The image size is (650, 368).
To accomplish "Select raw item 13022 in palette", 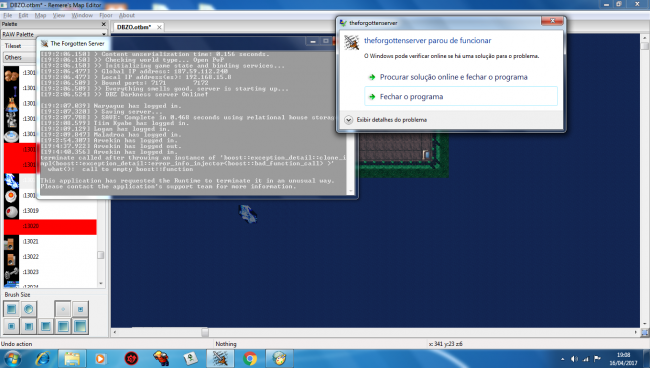I will pos(50,257).
